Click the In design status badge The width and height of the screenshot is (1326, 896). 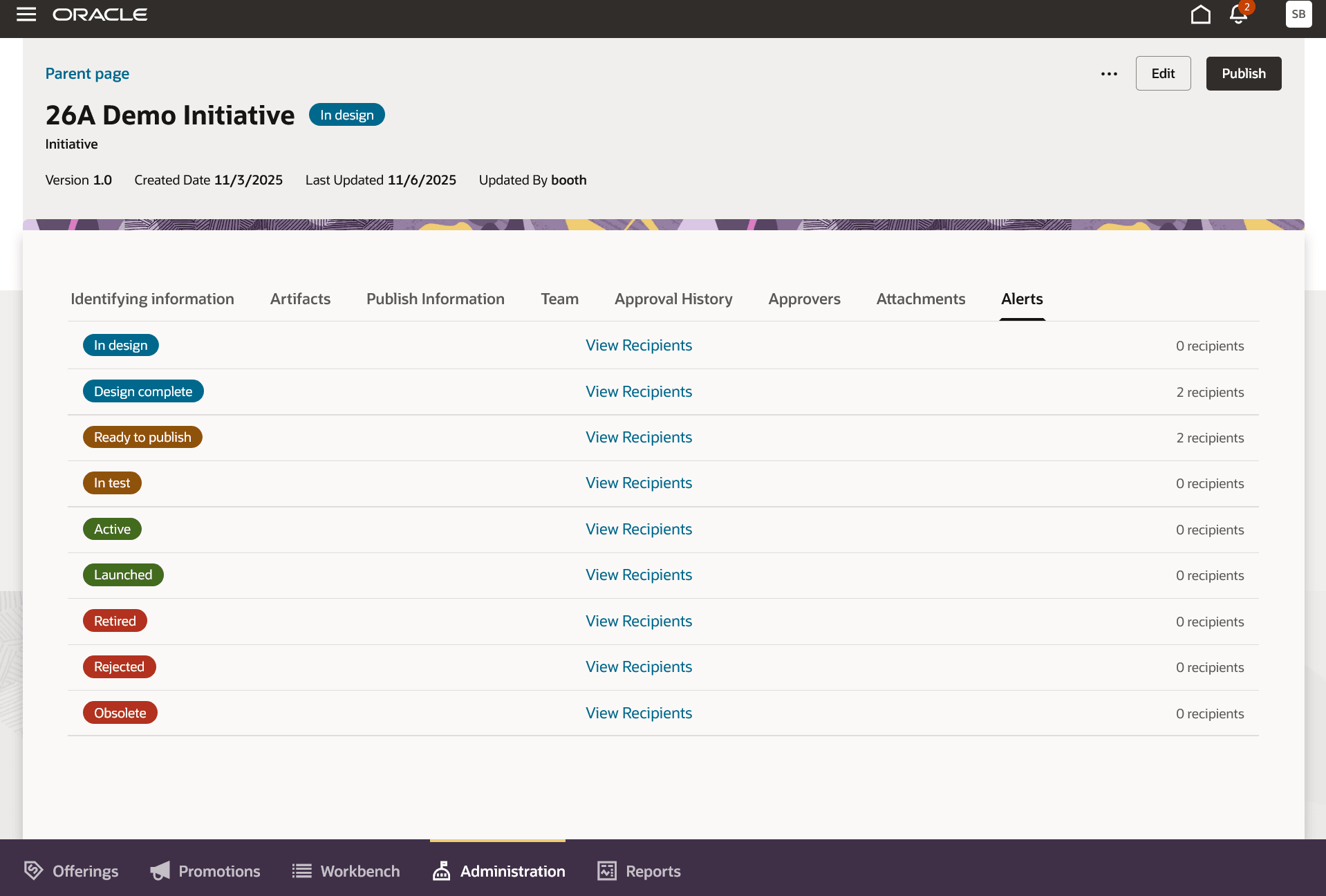click(x=346, y=114)
